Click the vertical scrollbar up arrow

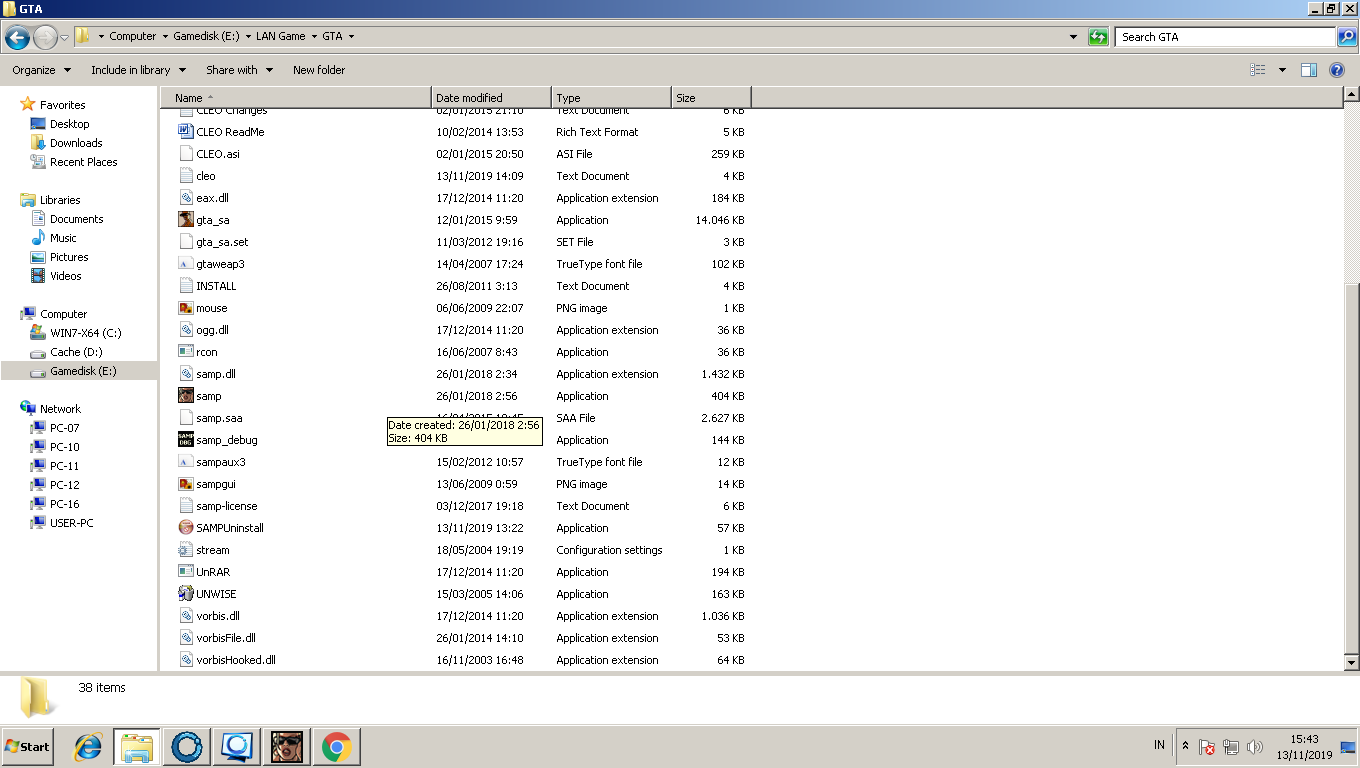click(x=1351, y=95)
